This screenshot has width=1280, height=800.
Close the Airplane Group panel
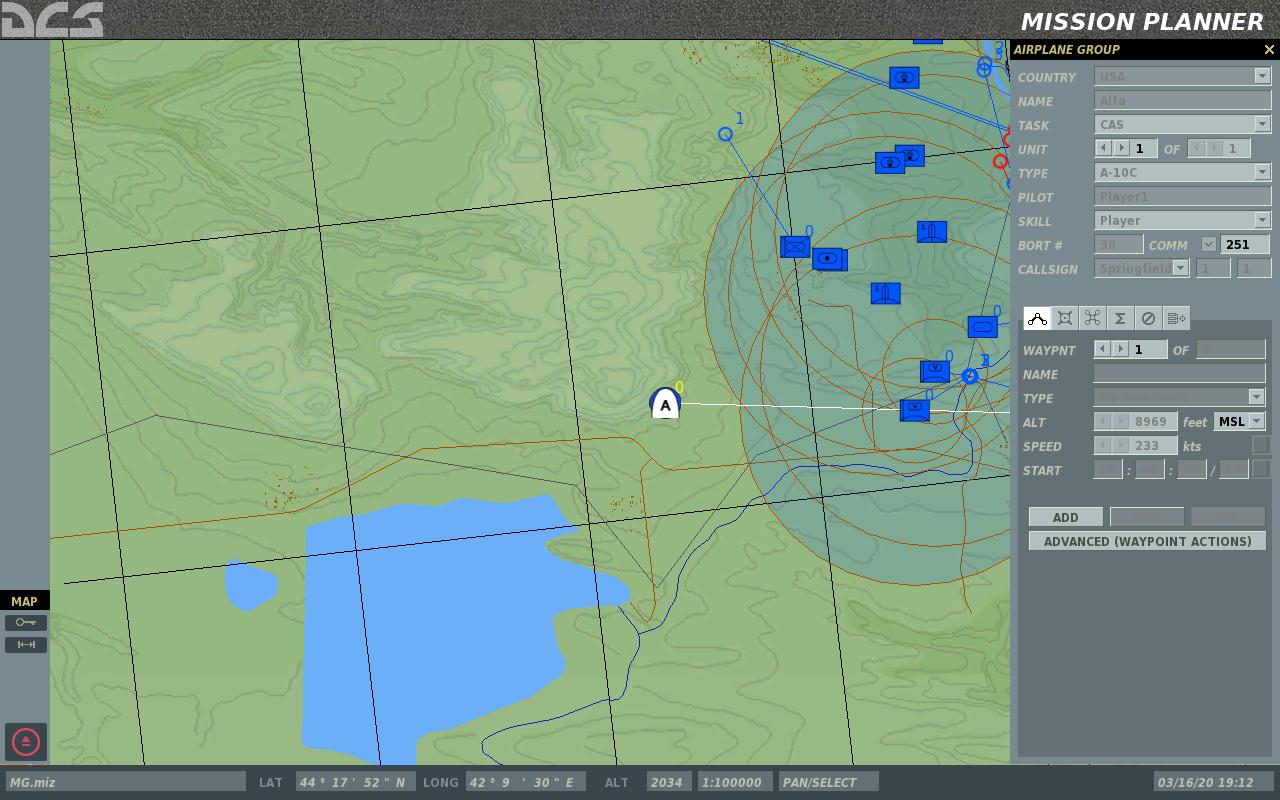click(x=1269, y=49)
